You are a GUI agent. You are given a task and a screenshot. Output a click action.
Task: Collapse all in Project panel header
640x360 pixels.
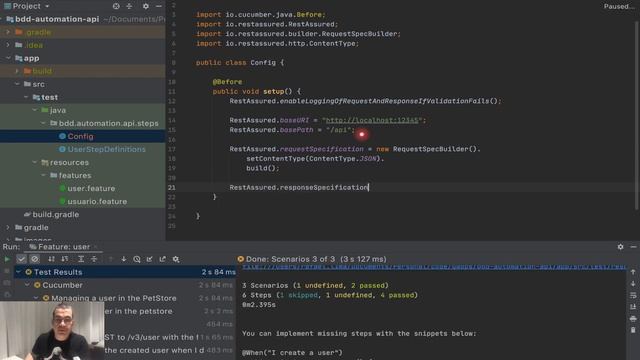(x=129, y=6)
